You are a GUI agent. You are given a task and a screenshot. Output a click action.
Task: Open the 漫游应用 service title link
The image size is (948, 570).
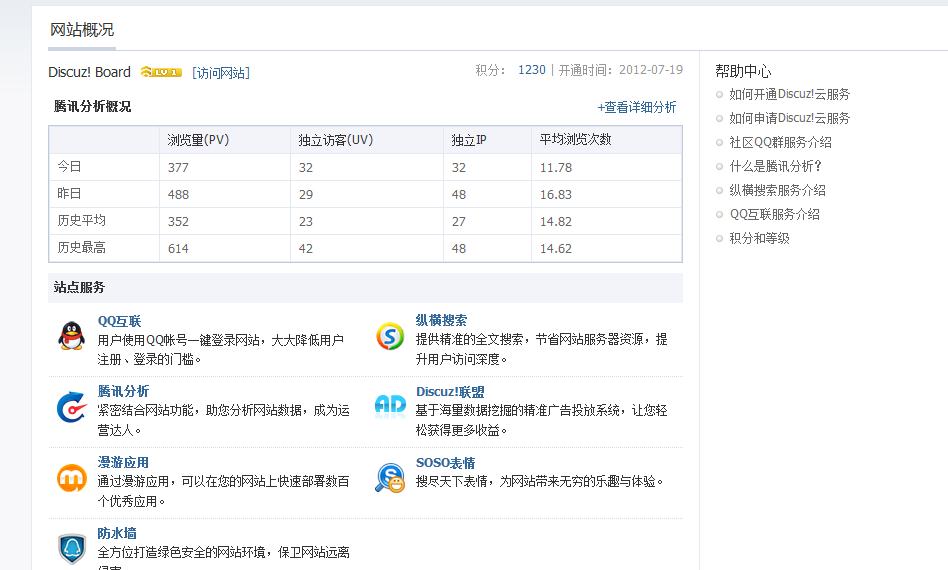(x=123, y=462)
